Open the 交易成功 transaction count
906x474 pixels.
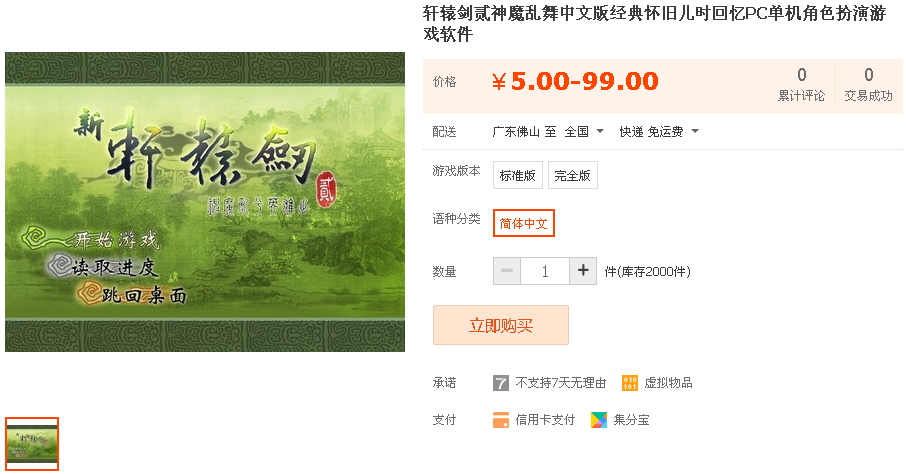tap(868, 84)
